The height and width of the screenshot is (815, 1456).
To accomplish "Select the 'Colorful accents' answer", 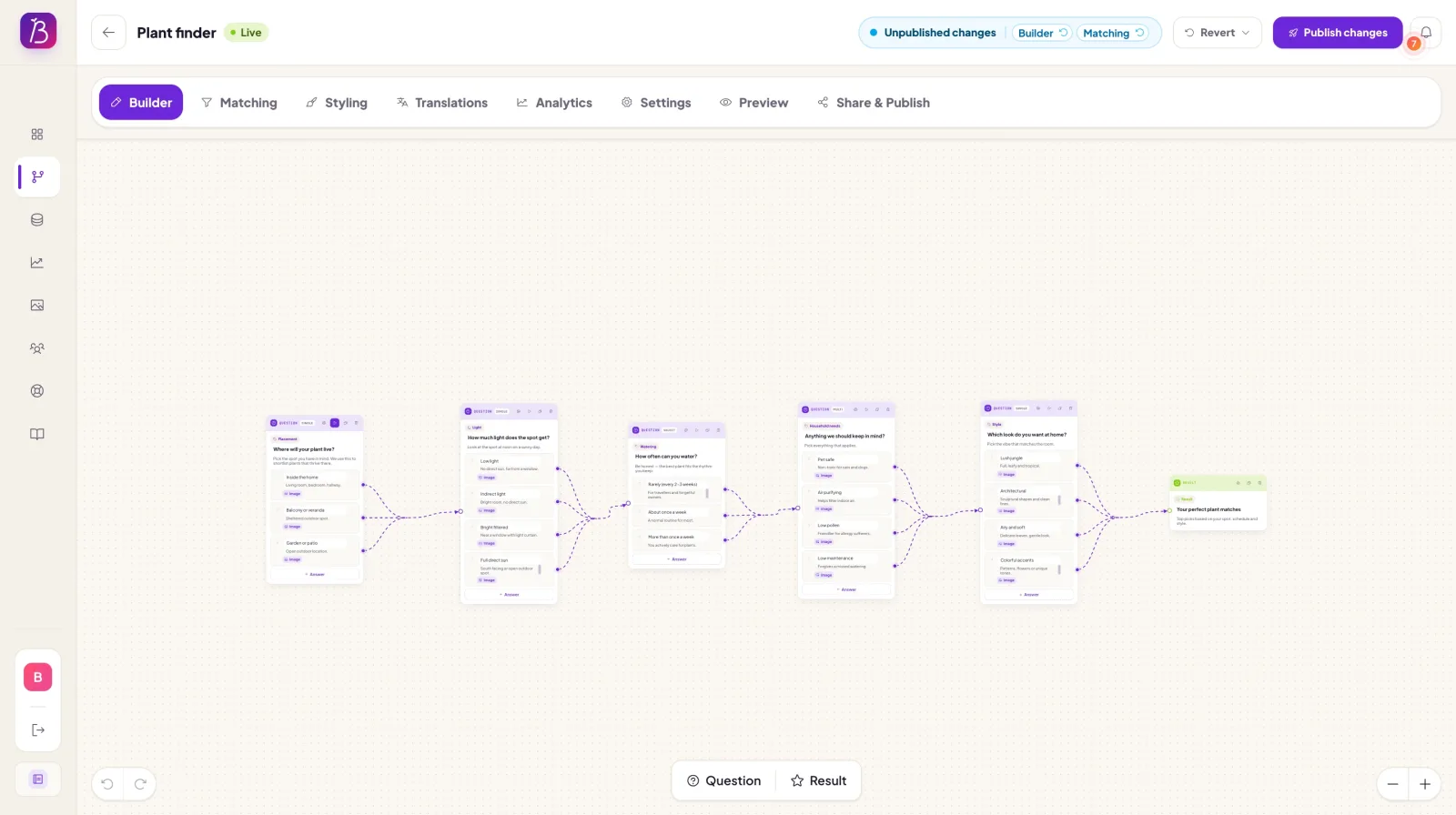I will [x=1028, y=568].
